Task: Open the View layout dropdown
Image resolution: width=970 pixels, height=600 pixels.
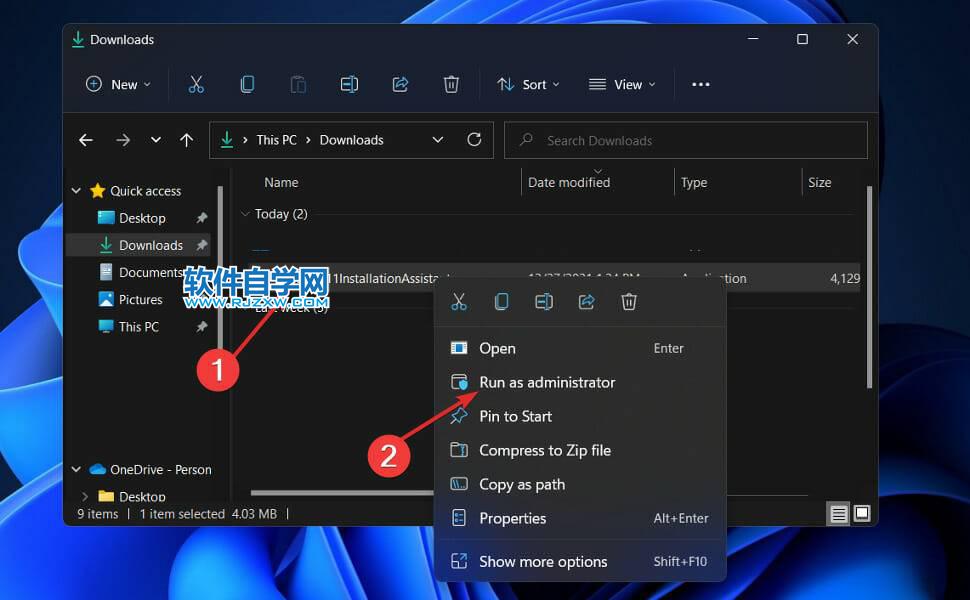Action: pos(622,84)
